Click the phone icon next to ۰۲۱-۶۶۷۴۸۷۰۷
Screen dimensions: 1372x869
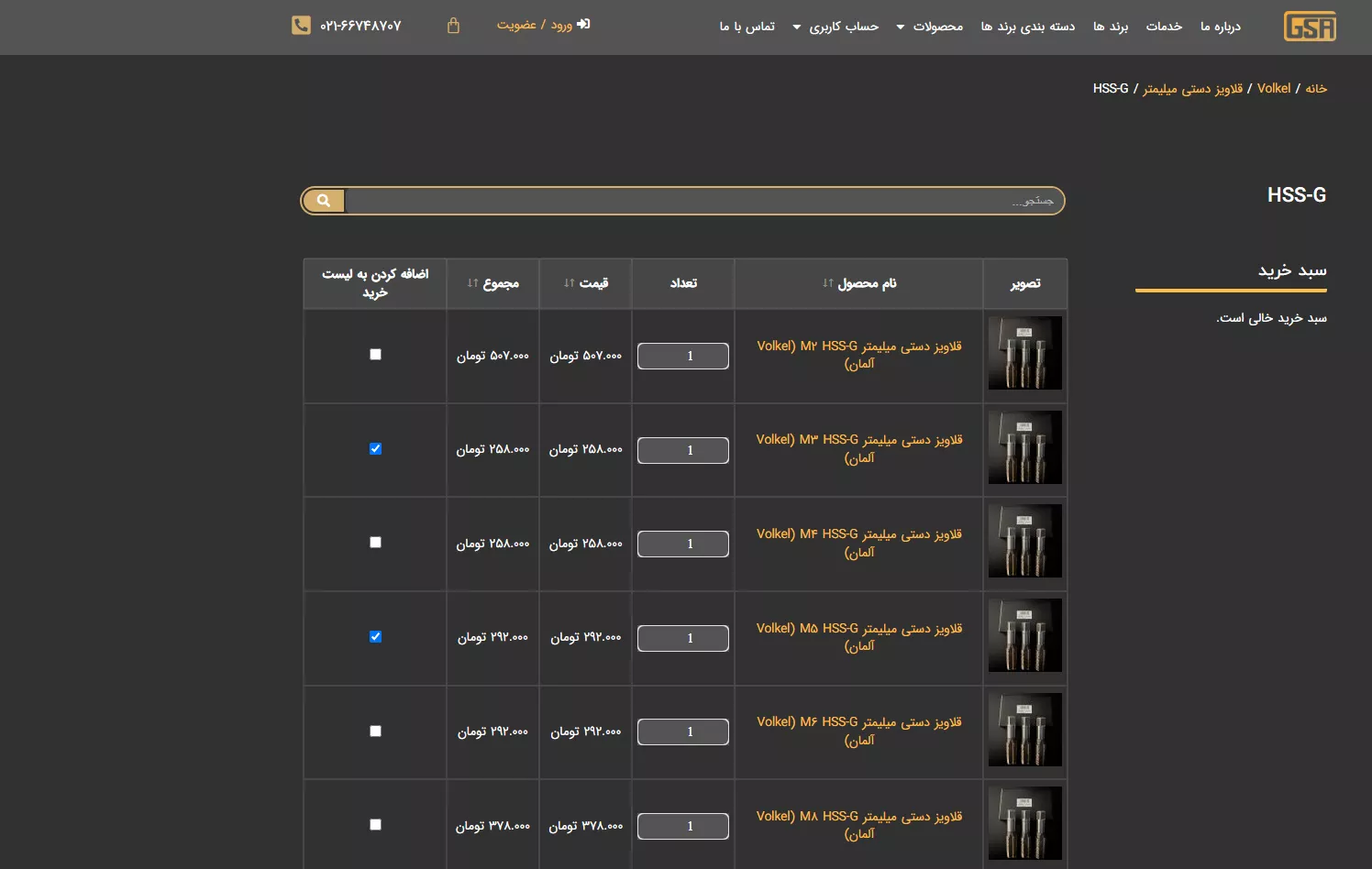[301, 26]
